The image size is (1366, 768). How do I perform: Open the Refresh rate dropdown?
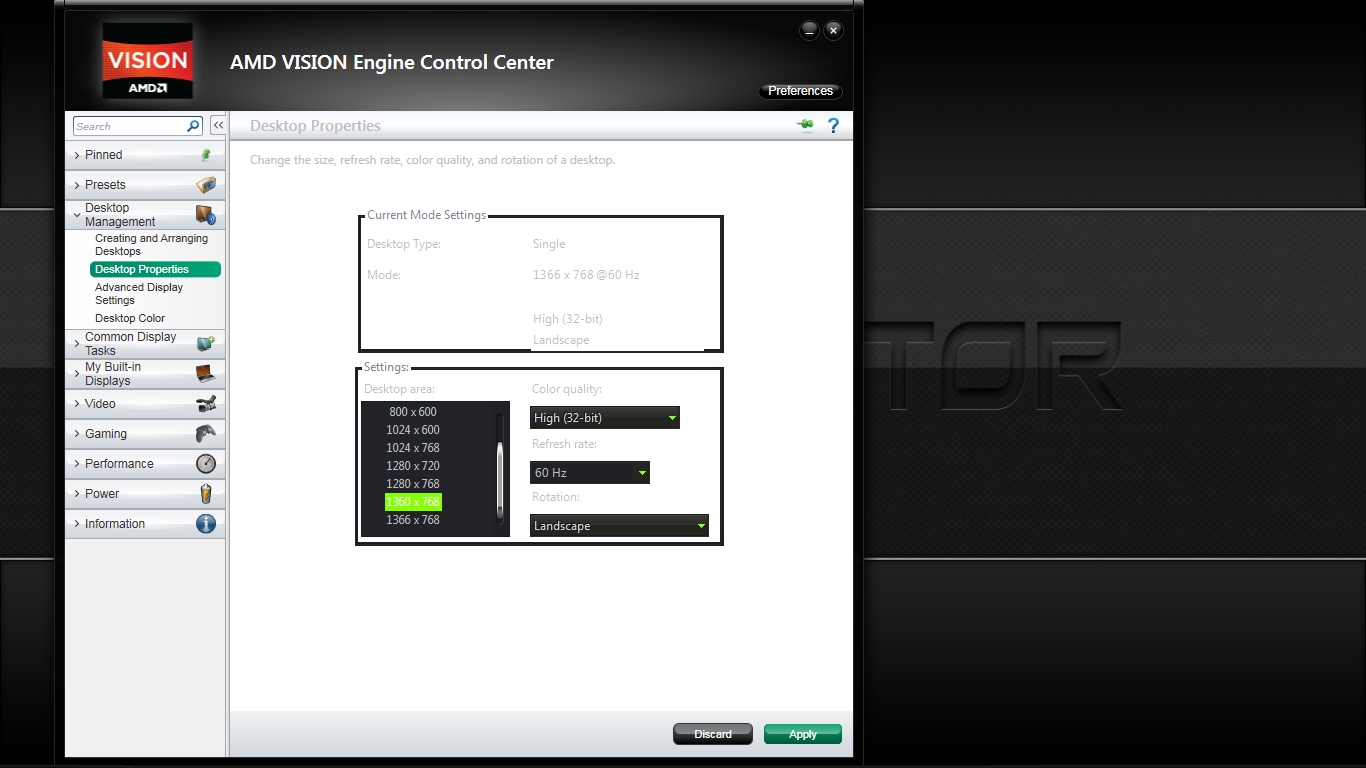[641, 472]
